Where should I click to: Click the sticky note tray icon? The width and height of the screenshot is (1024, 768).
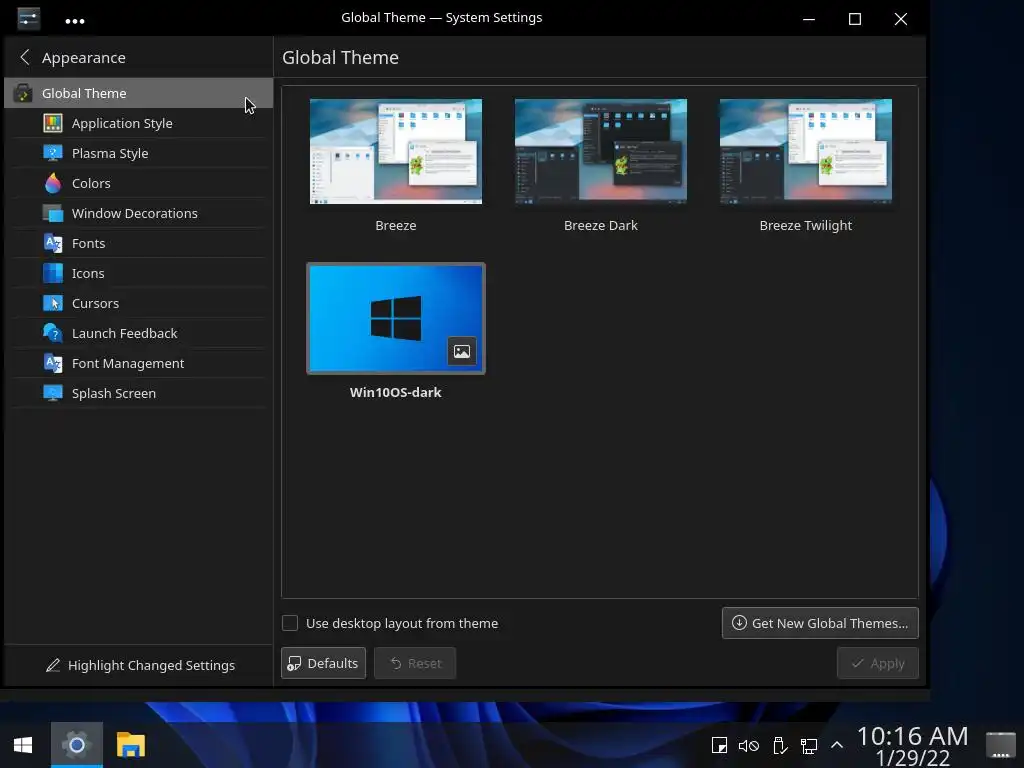719,745
